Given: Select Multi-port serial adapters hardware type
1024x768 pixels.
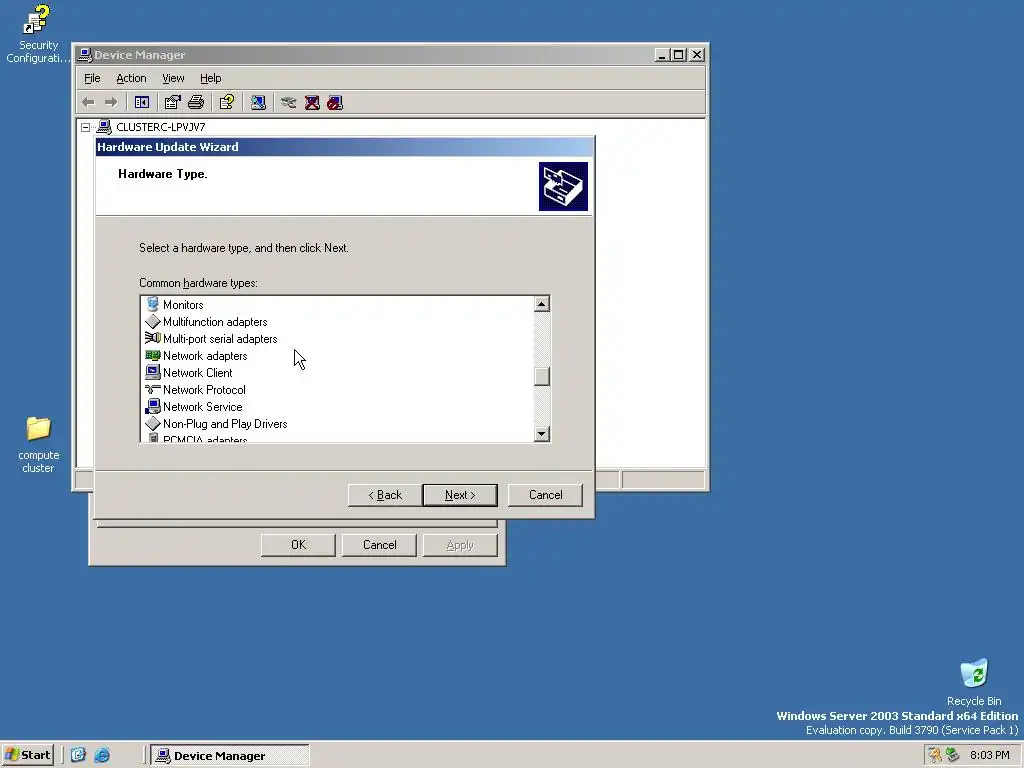Looking at the screenshot, I should pyautogui.click(x=220, y=339).
